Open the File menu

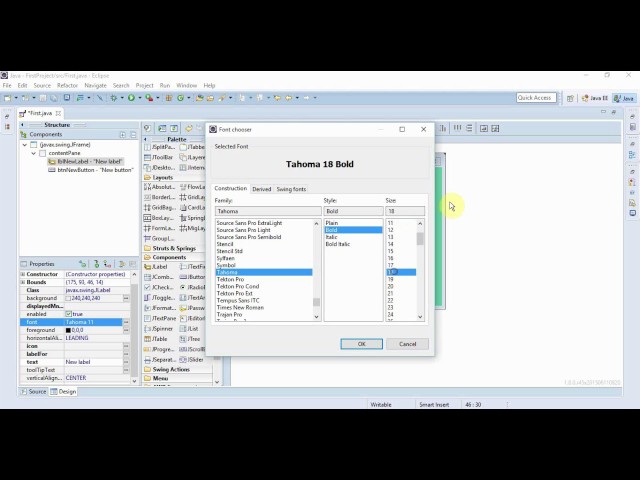7,85
